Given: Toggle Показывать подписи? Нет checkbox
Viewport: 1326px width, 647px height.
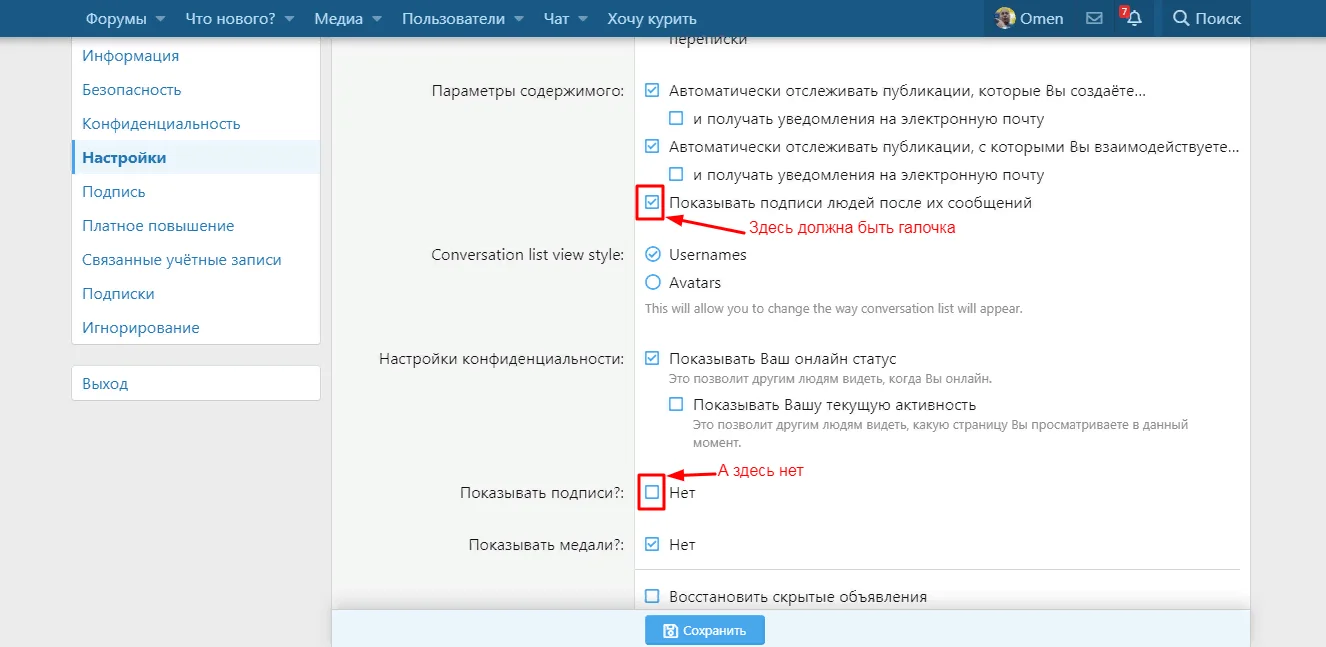Looking at the screenshot, I should tap(652, 492).
